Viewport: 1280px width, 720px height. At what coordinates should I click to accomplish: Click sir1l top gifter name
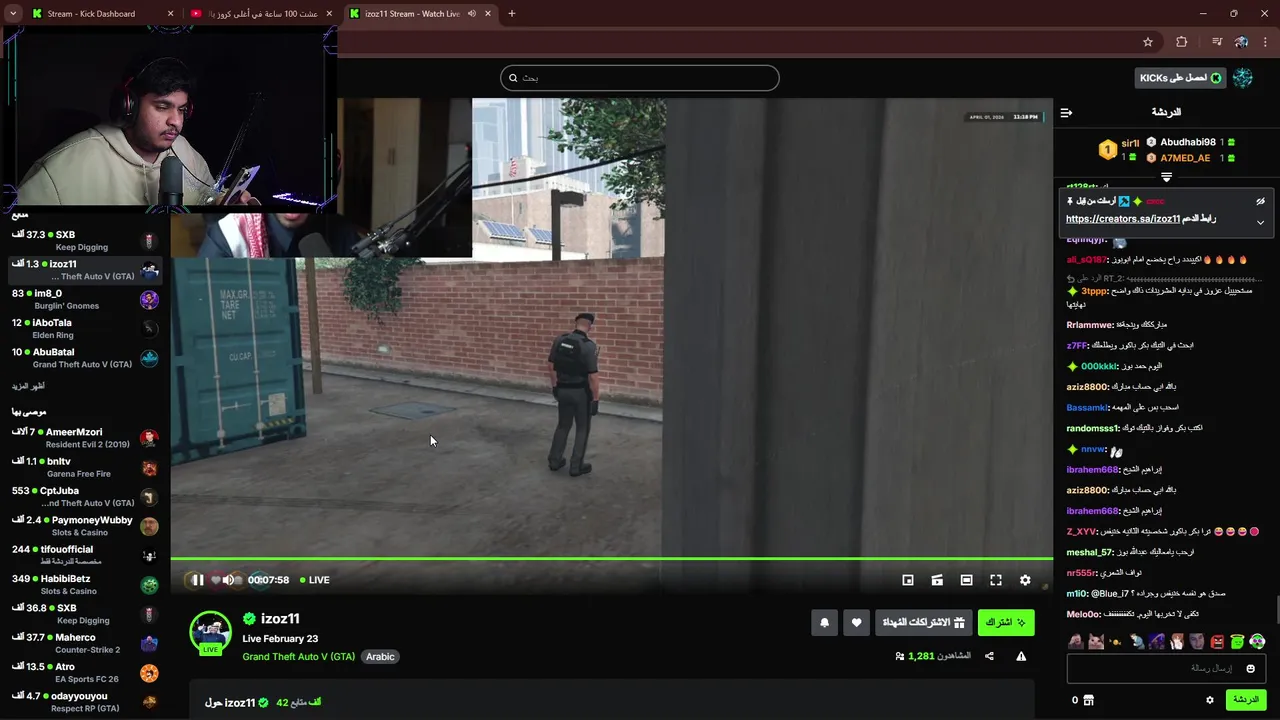point(1130,143)
